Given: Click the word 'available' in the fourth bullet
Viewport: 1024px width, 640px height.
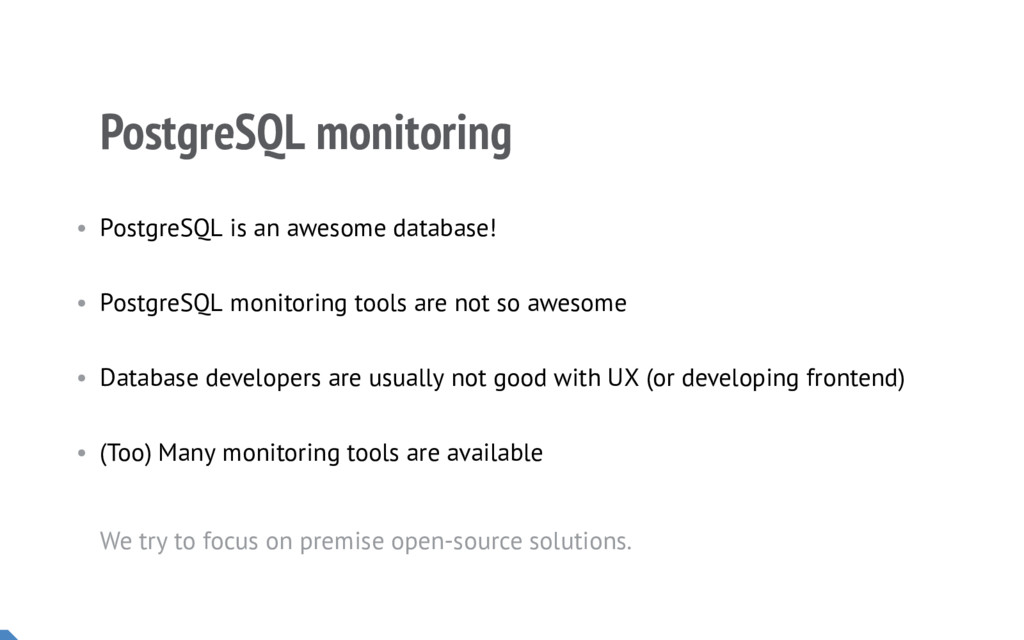Looking at the screenshot, I should click(494, 453).
